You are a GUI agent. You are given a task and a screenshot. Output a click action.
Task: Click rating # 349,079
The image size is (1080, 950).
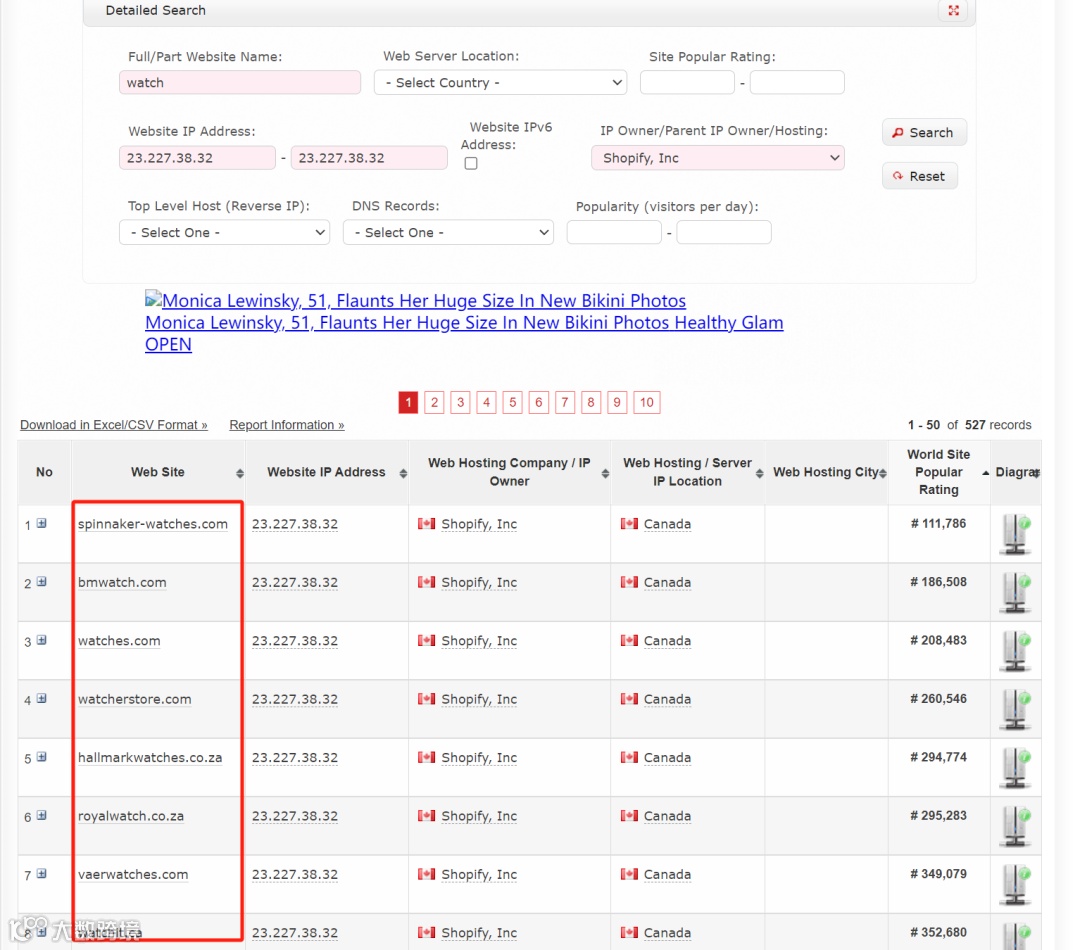939,874
